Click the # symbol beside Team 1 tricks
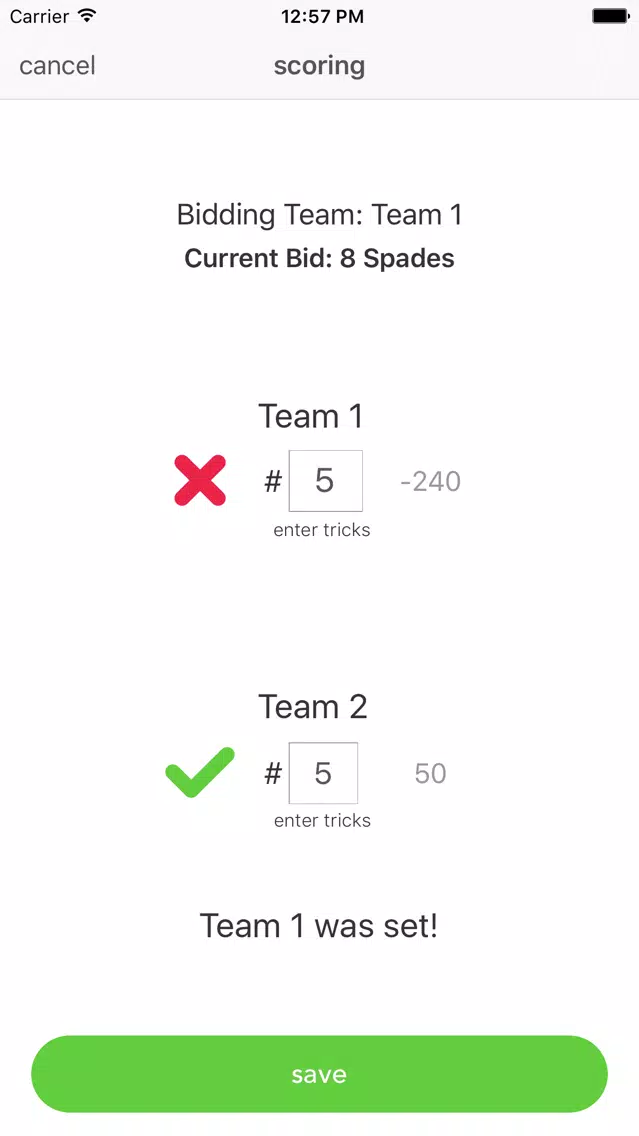This screenshot has width=639, height=1136. click(272, 480)
